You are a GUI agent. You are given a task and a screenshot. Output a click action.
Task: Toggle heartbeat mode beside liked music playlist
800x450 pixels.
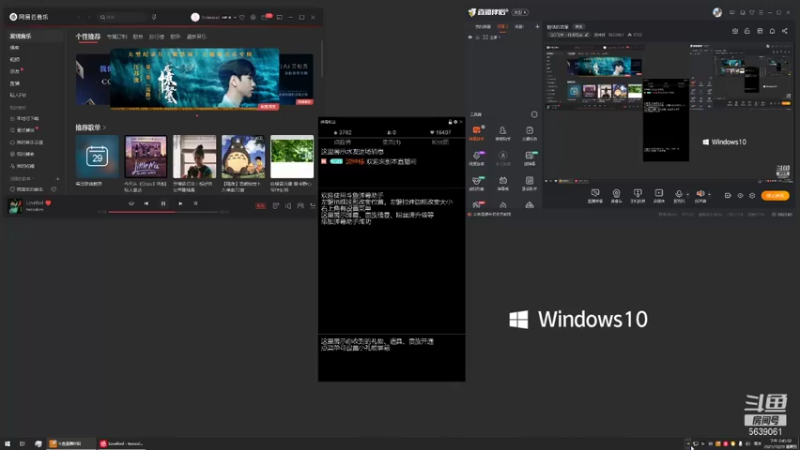(x=54, y=189)
